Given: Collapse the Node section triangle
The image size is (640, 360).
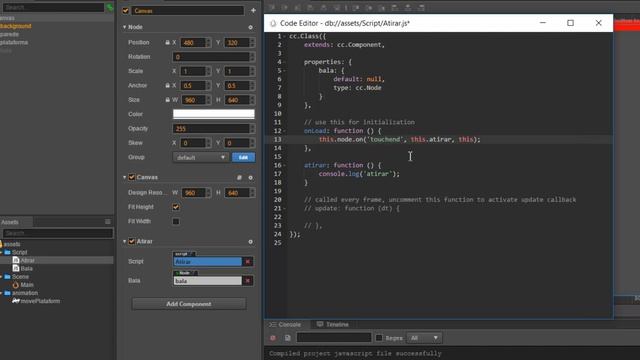Looking at the screenshot, I should [124, 27].
